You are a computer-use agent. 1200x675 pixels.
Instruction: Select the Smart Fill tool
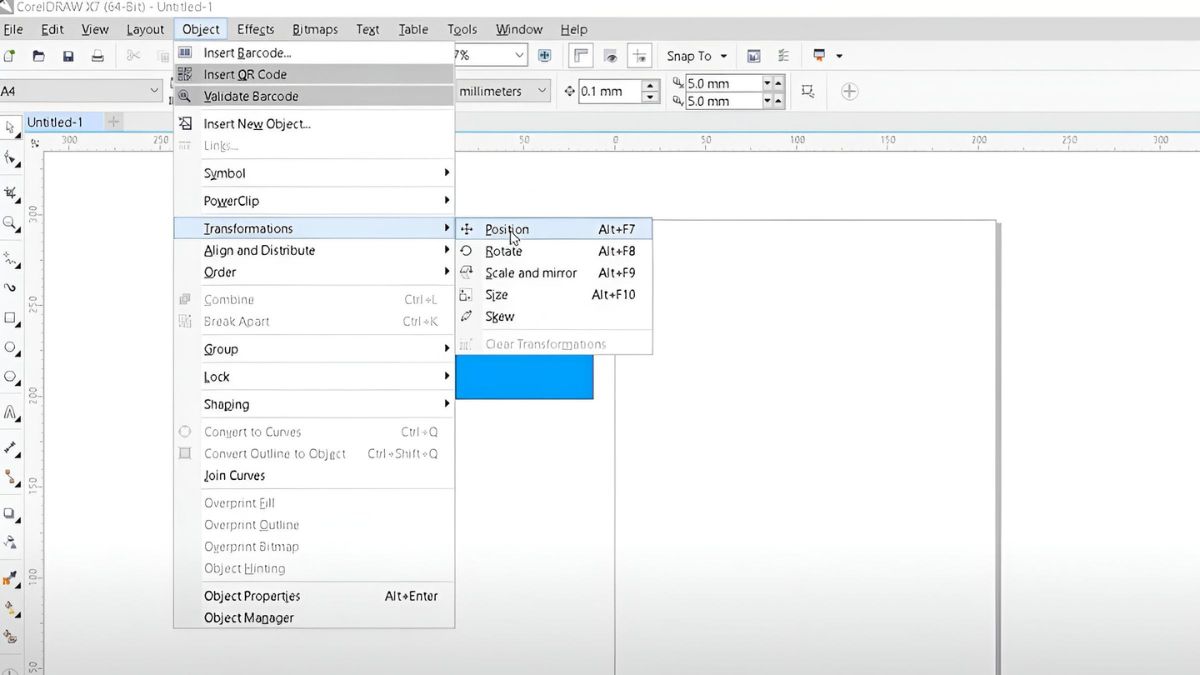pos(10,637)
